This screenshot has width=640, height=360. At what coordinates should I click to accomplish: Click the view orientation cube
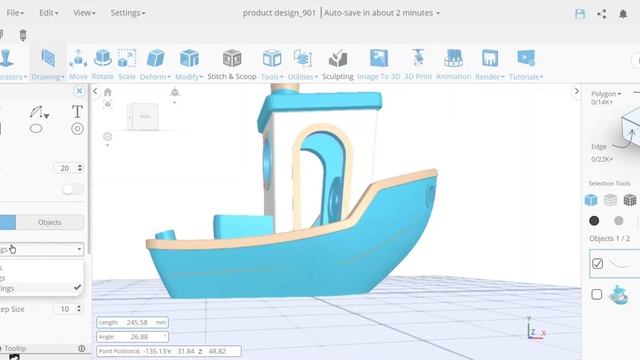(x=142, y=117)
